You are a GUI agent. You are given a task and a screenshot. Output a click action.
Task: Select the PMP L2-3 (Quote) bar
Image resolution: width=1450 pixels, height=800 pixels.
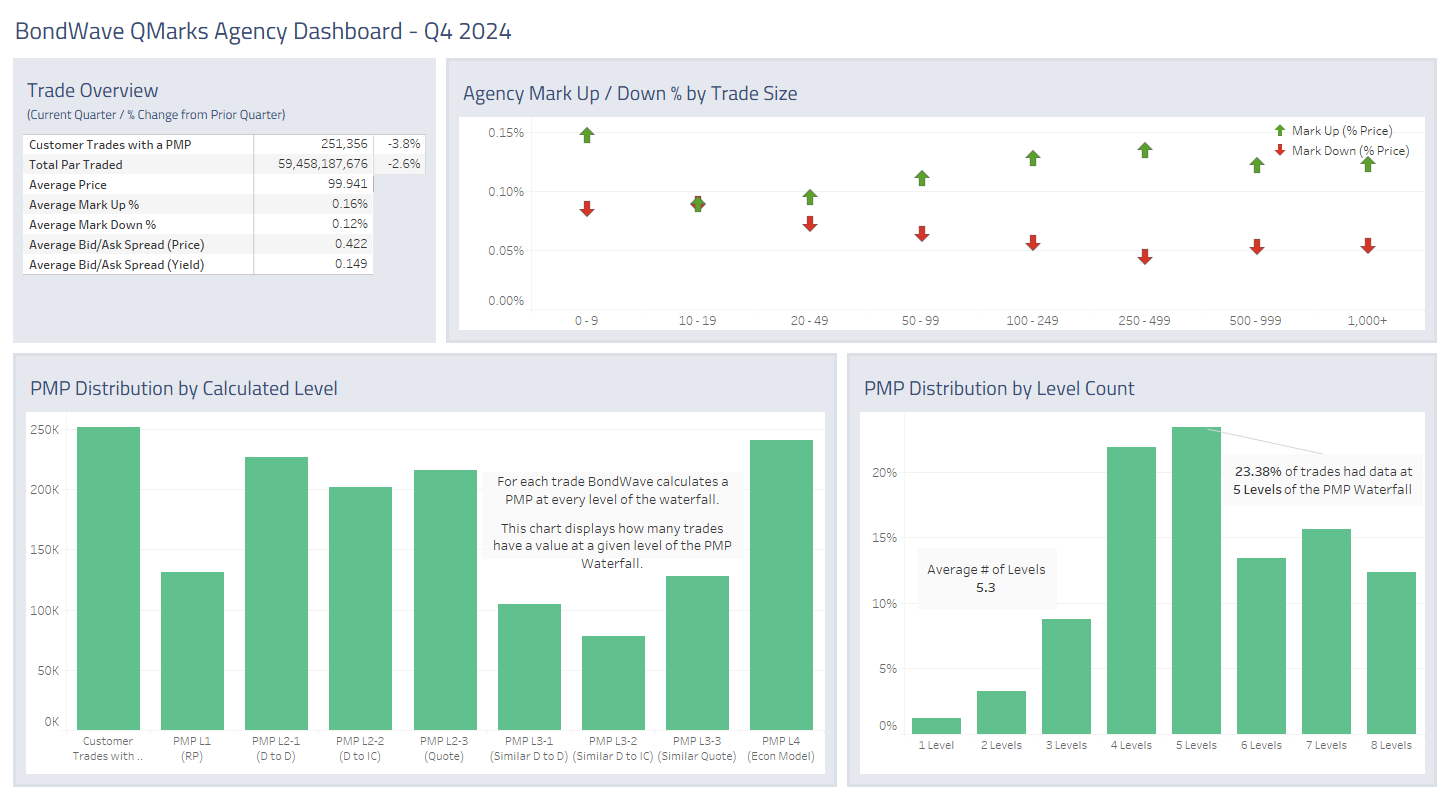[x=445, y=600]
